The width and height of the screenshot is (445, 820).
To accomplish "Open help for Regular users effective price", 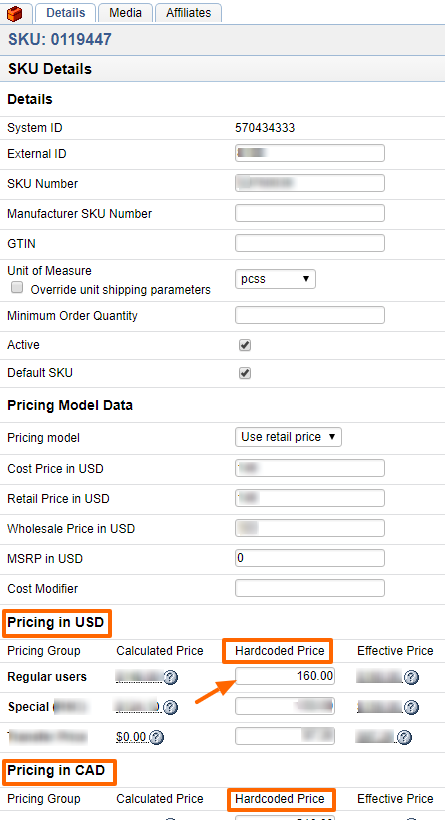I will 412,678.
